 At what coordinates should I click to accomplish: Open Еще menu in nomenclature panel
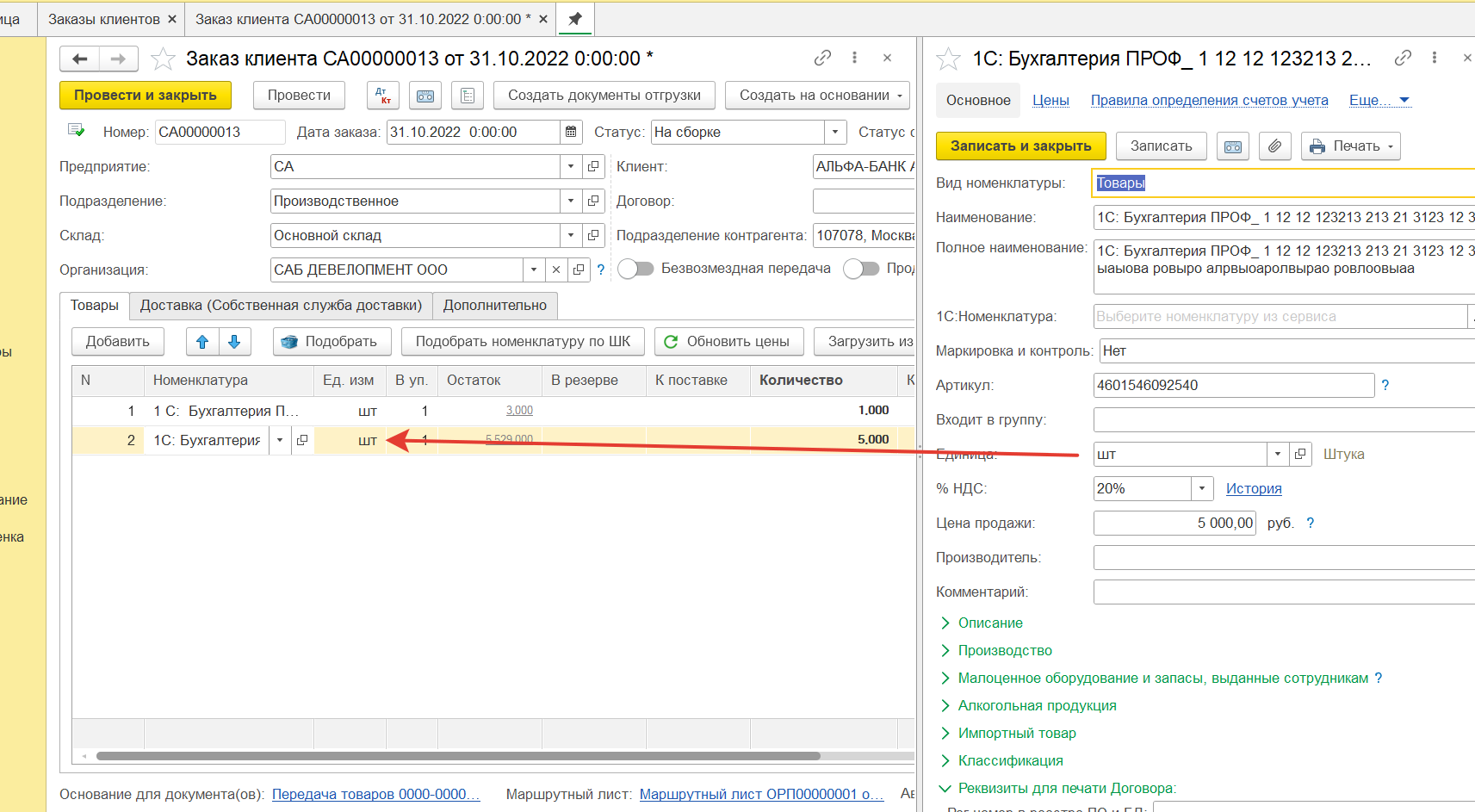1379,100
